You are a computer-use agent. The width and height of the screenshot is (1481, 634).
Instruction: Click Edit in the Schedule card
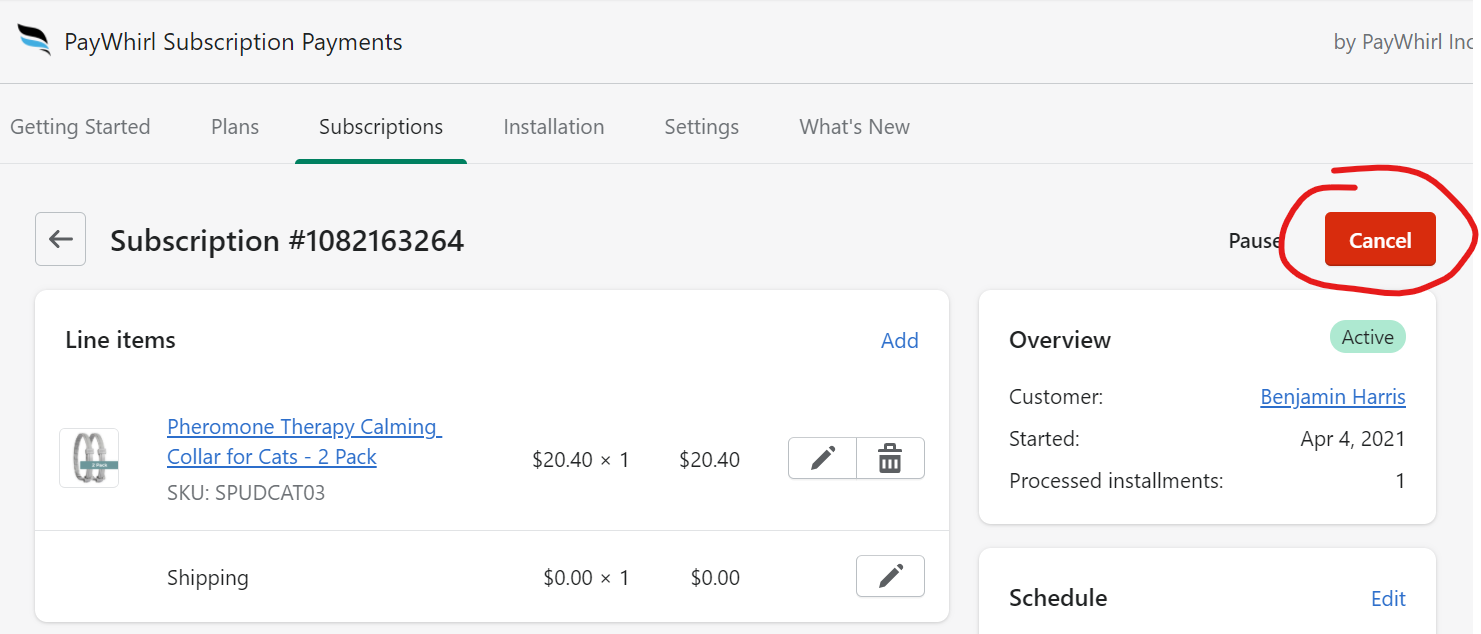(1388, 598)
